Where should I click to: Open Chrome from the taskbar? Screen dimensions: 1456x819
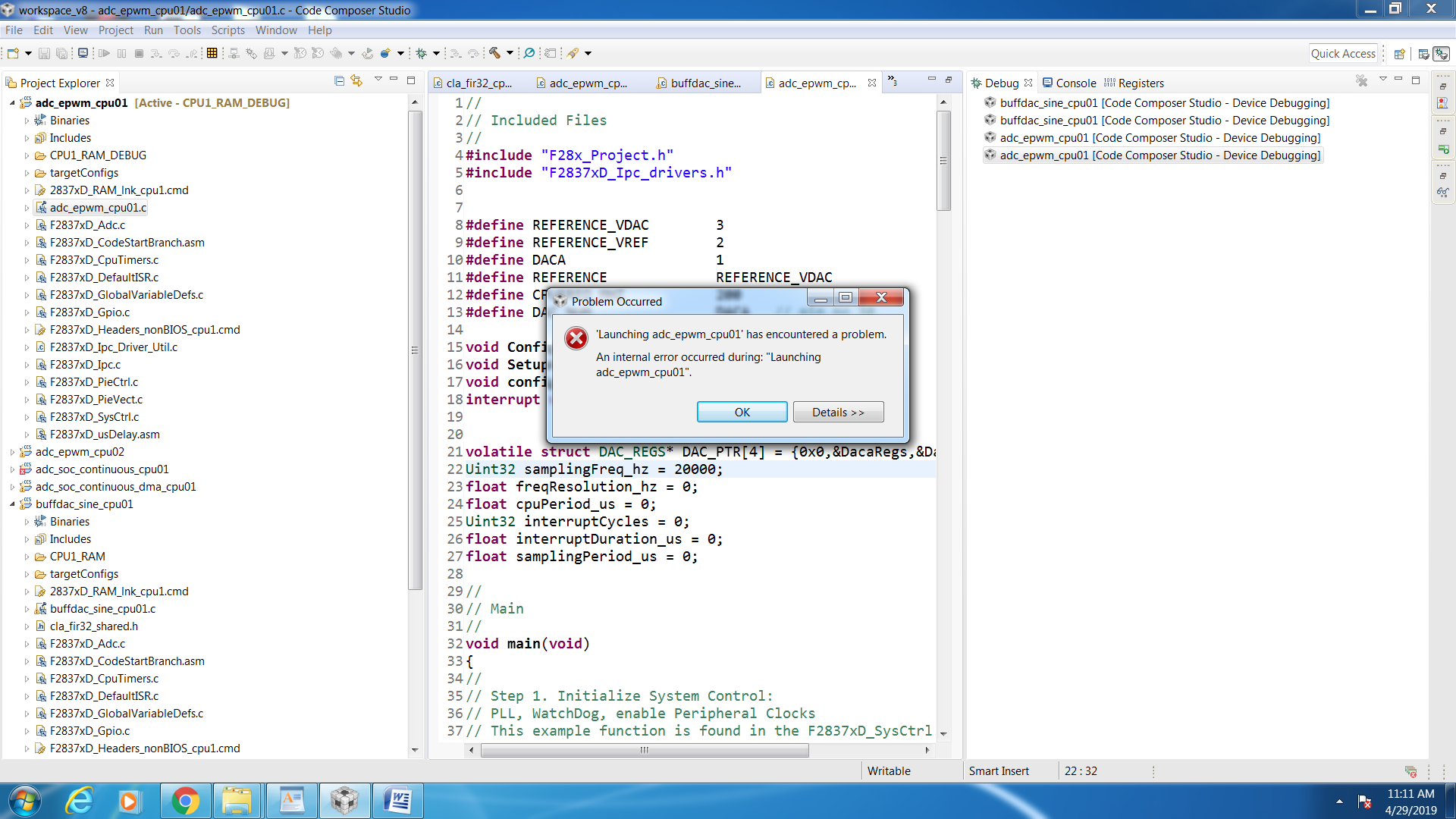point(186,801)
